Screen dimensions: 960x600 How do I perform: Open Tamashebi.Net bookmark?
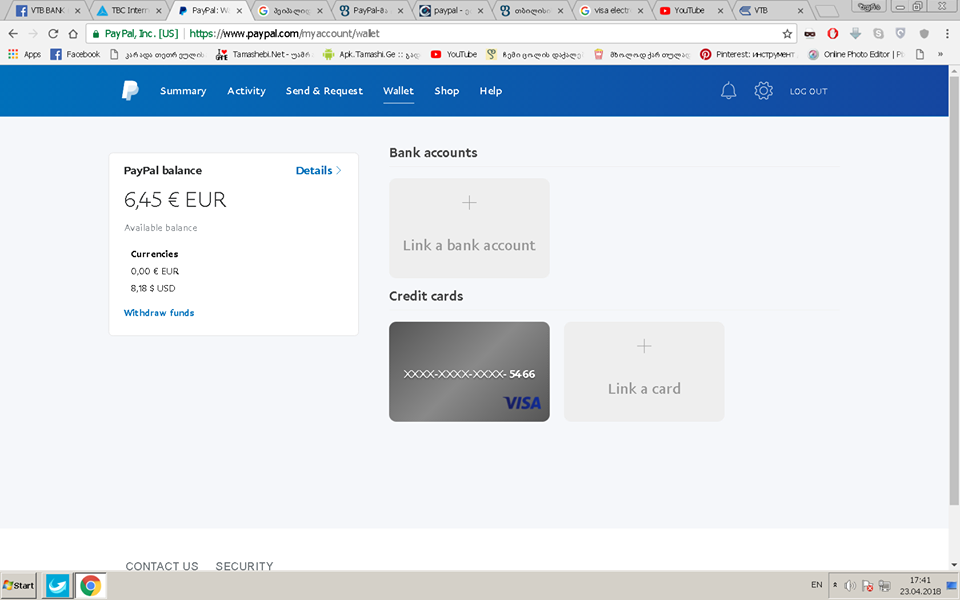[264, 54]
